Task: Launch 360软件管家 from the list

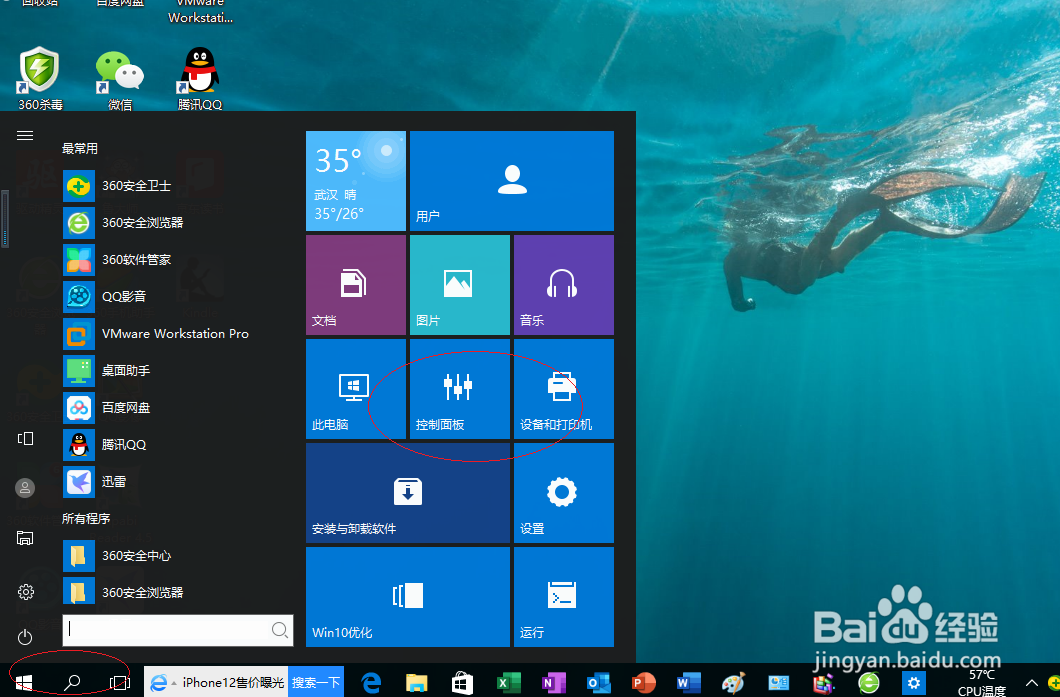Action: click(x=176, y=260)
